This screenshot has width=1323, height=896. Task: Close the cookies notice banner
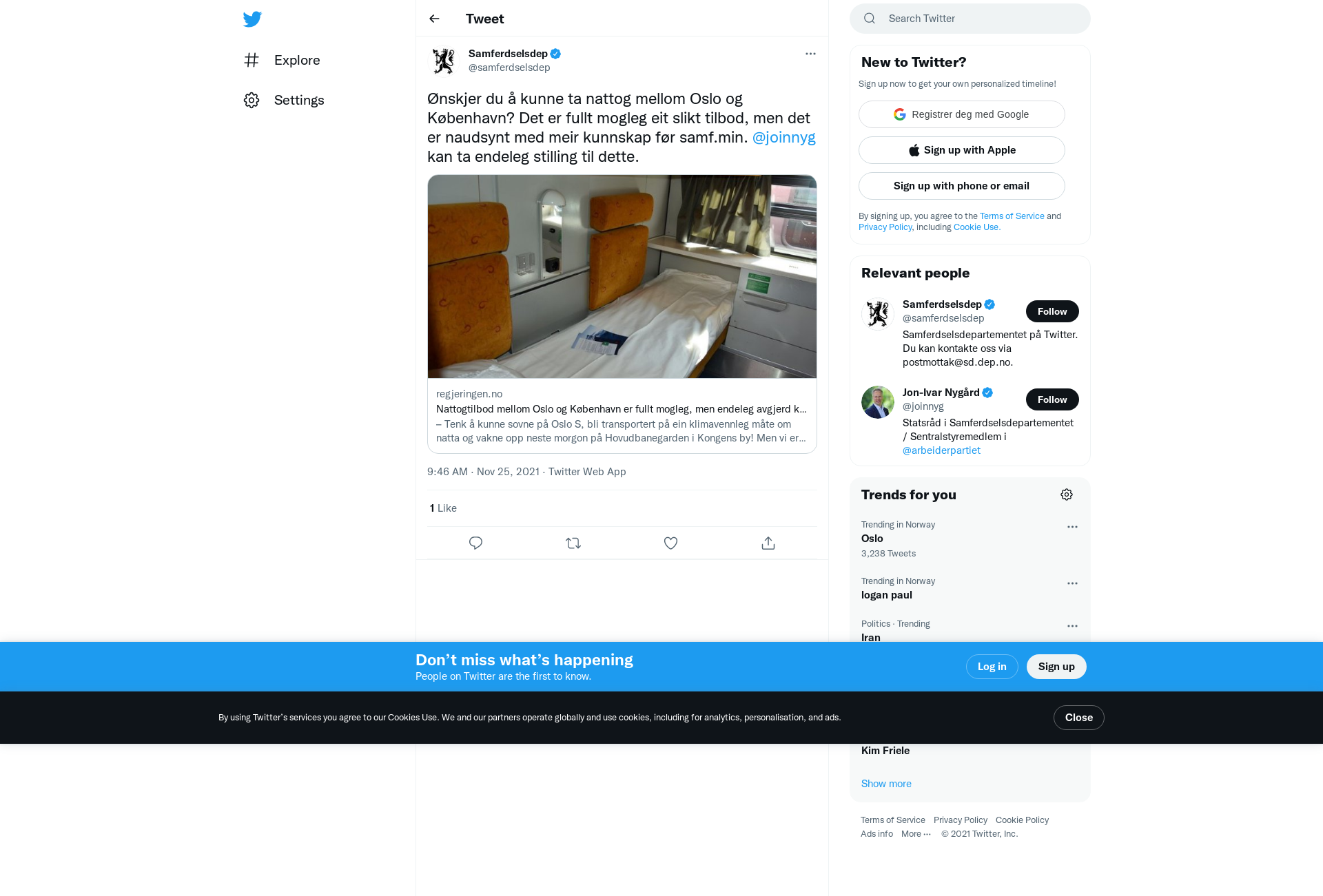pos(1078,718)
